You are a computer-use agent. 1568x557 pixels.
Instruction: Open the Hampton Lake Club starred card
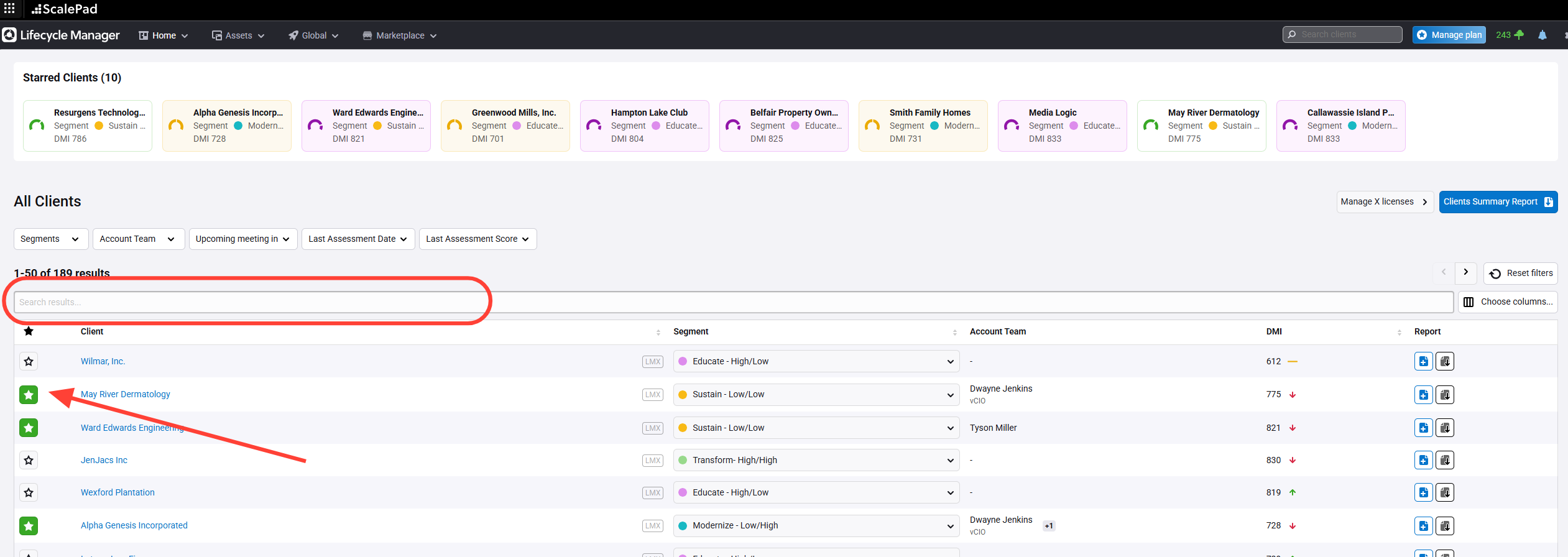tap(644, 126)
